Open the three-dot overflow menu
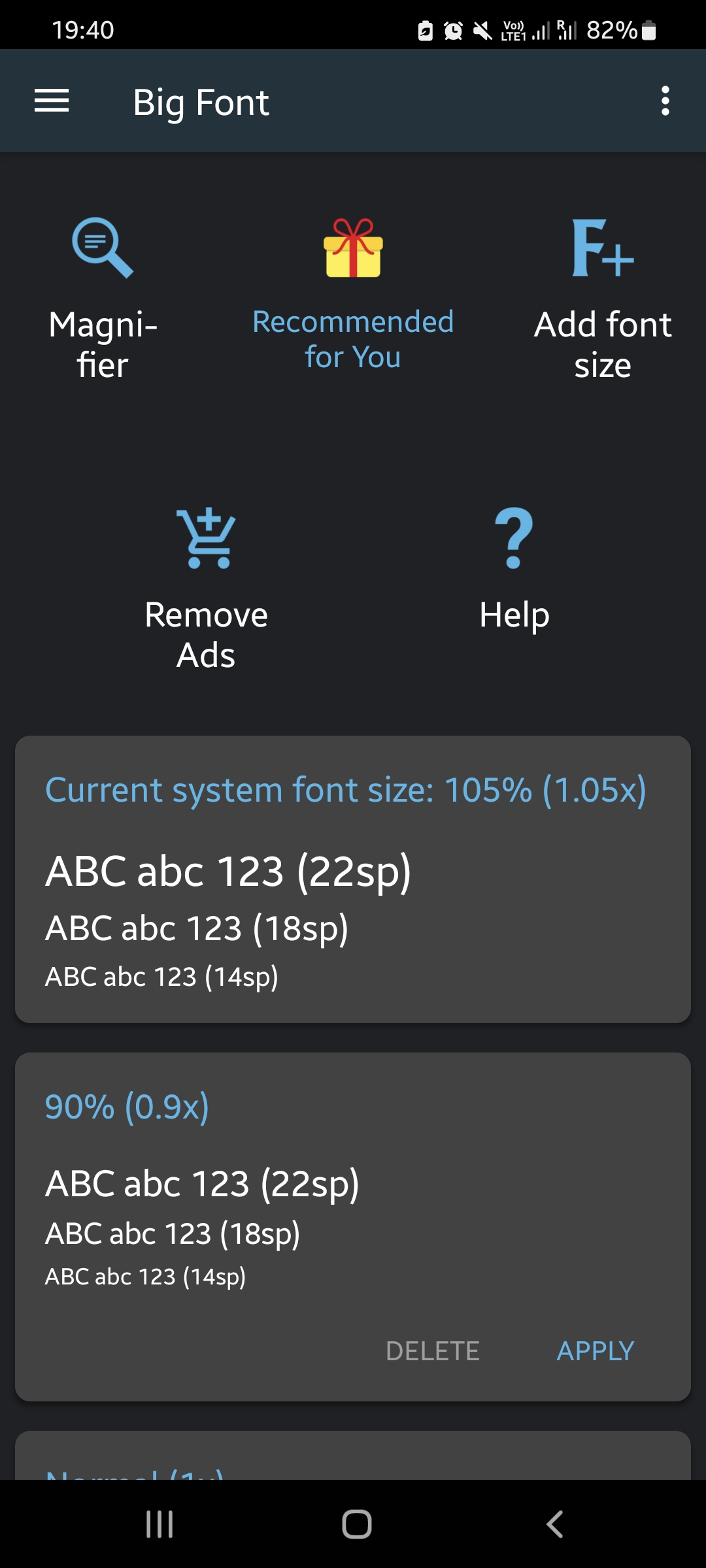Image resolution: width=706 pixels, height=1568 pixels. [x=665, y=101]
